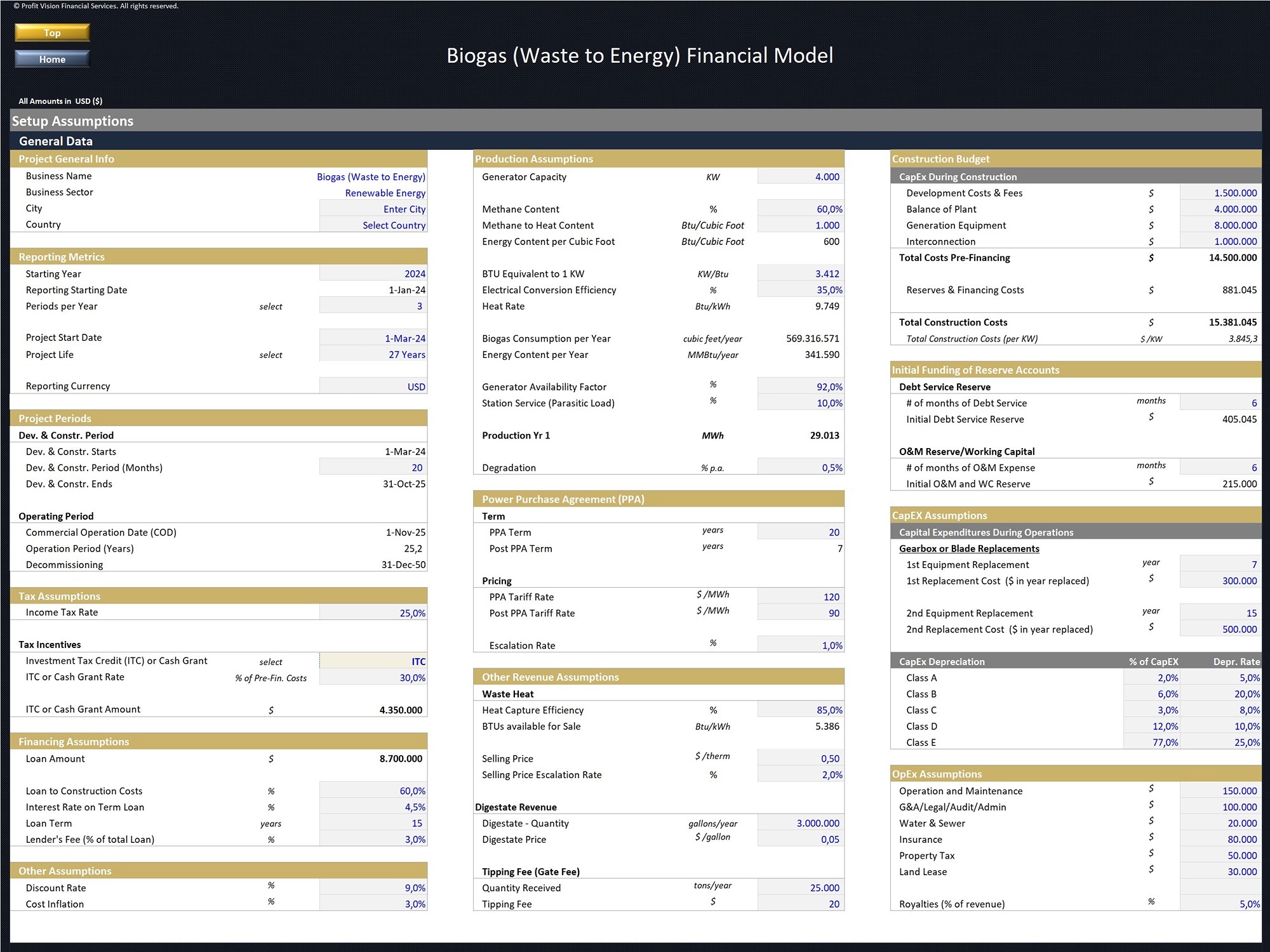Edit PPA Escalation Rate 1,0% cell
Screen dimensions: 1270x952
click(x=801, y=645)
